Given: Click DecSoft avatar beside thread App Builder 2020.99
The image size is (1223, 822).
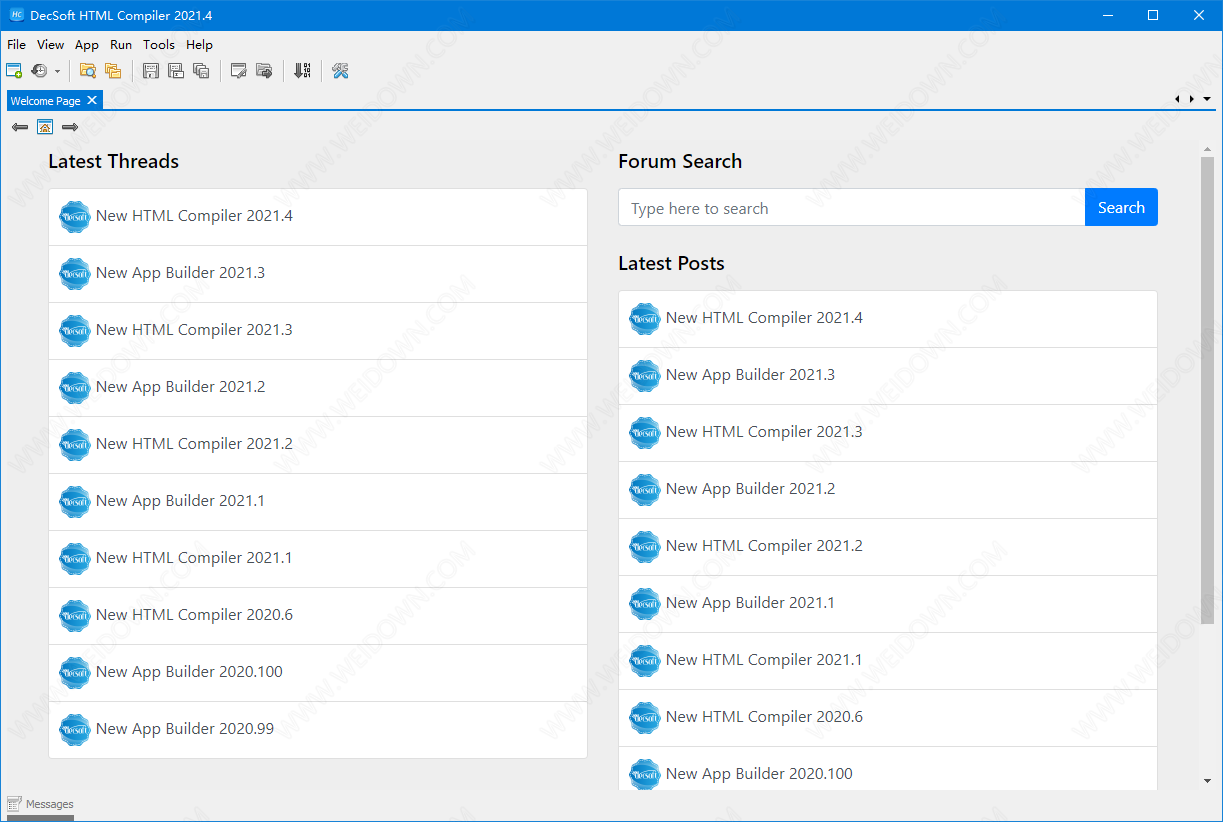Looking at the screenshot, I should pos(75,729).
